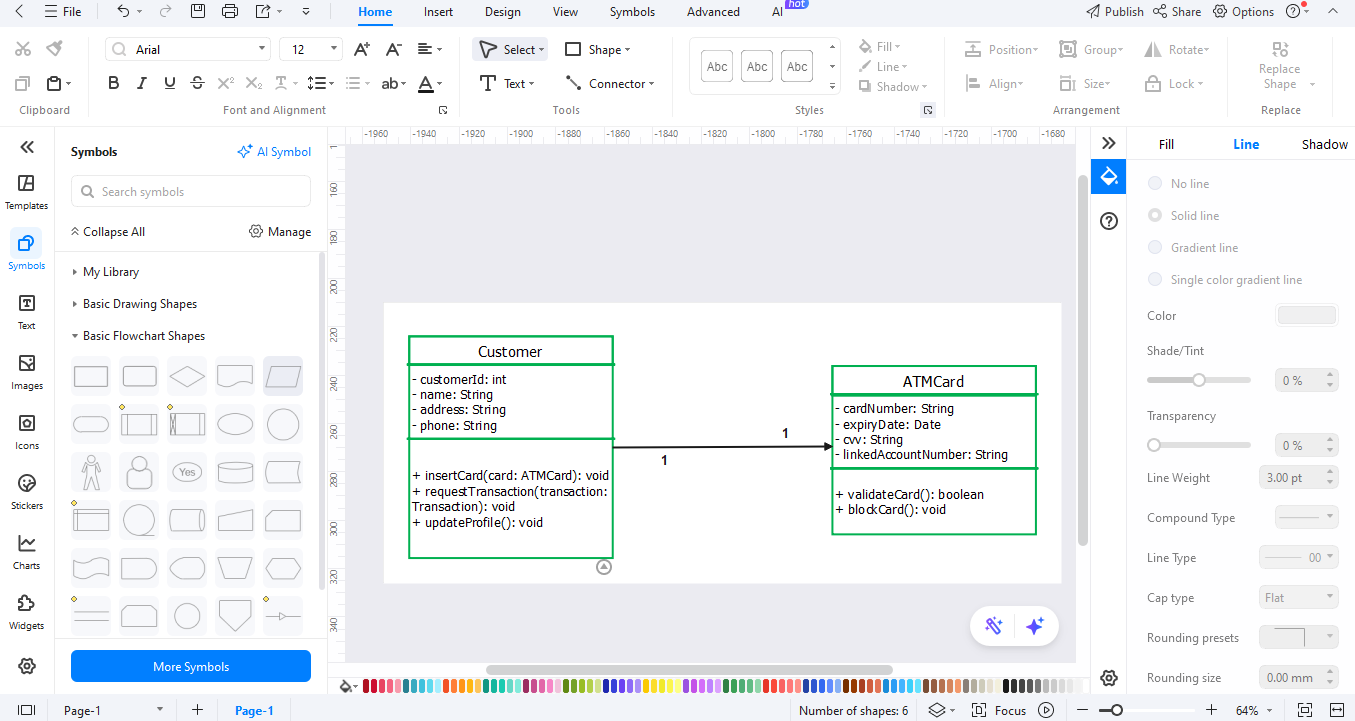Open the Widgets sidebar panel
The height and width of the screenshot is (721, 1355).
(x=27, y=611)
